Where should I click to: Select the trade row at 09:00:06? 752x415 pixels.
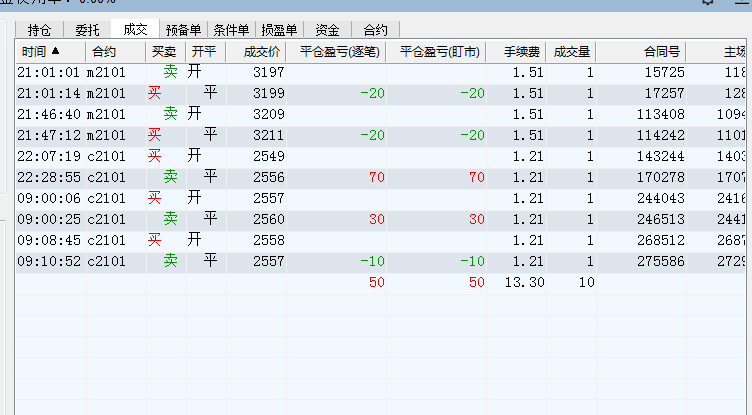[380, 199]
